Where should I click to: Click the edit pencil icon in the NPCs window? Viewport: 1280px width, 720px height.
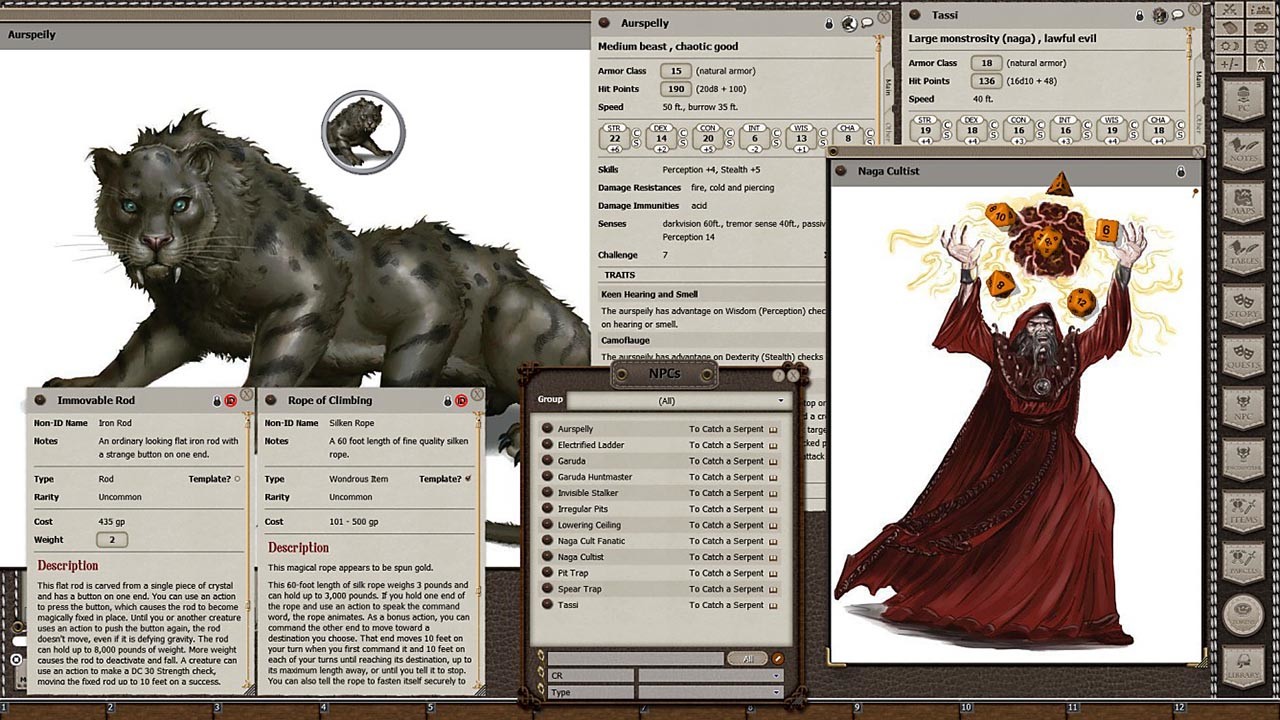tap(778, 658)
